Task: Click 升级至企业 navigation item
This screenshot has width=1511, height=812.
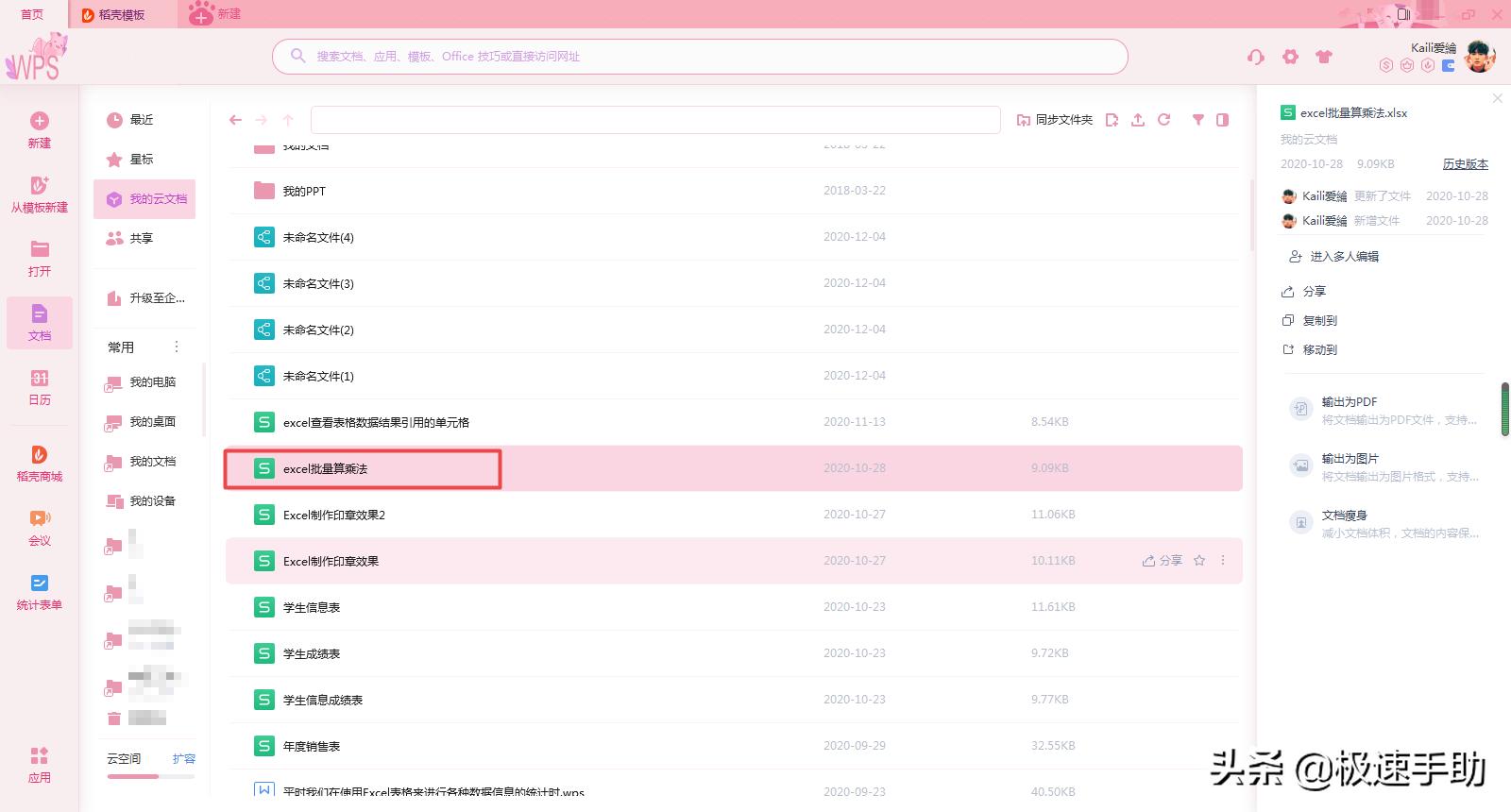Action: pos(144,298)
